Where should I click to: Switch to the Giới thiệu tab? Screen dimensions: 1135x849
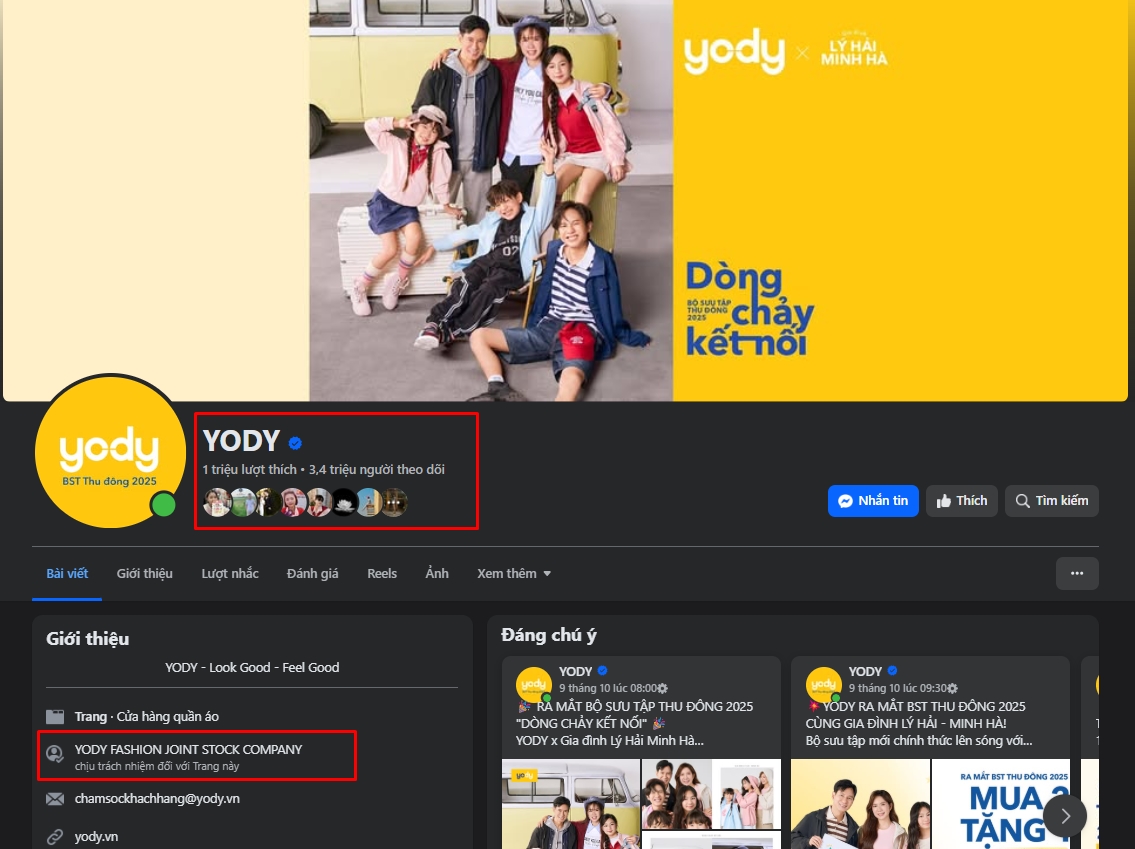pyautogui.click(x=144, y=573)
